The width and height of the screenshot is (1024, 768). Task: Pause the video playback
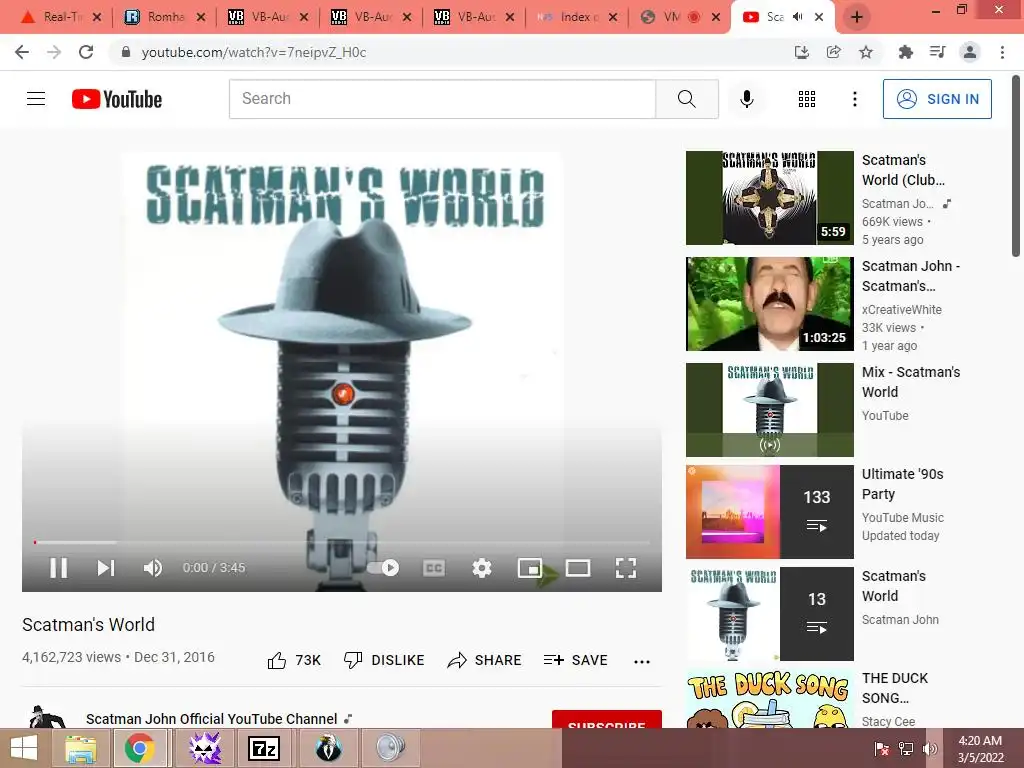(x=59, y=568)
